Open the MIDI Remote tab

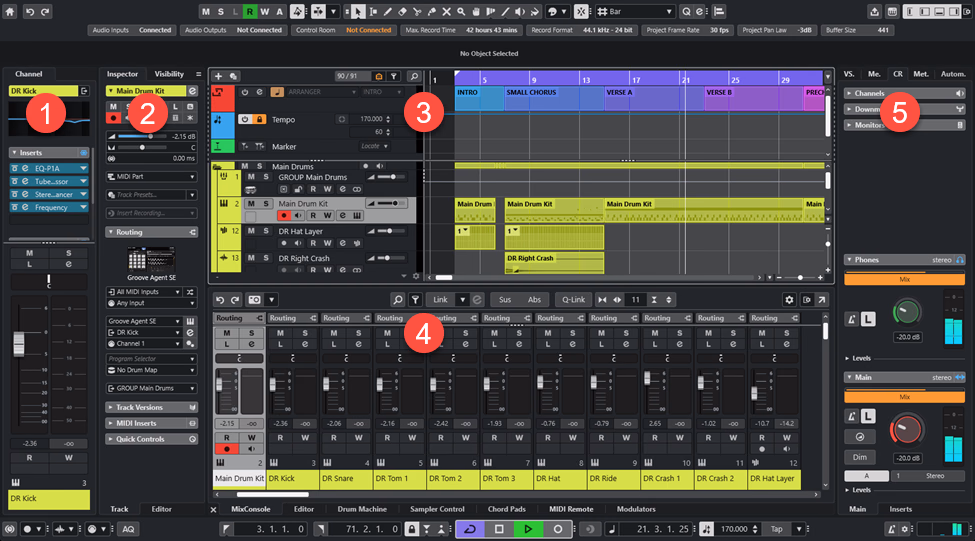pyautogui.click(x=571, y=509)
